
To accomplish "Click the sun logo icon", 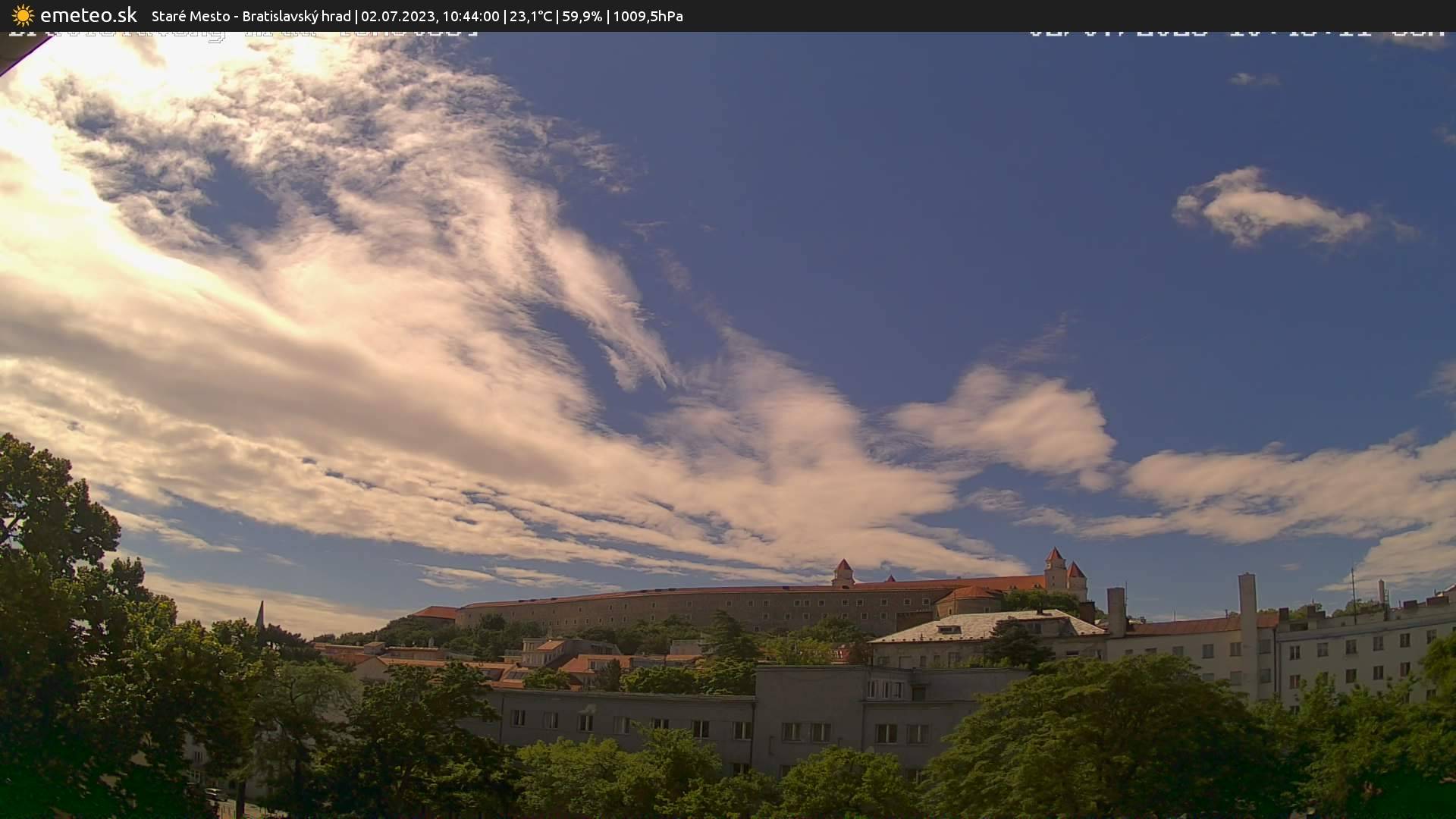I will [23, 15].
